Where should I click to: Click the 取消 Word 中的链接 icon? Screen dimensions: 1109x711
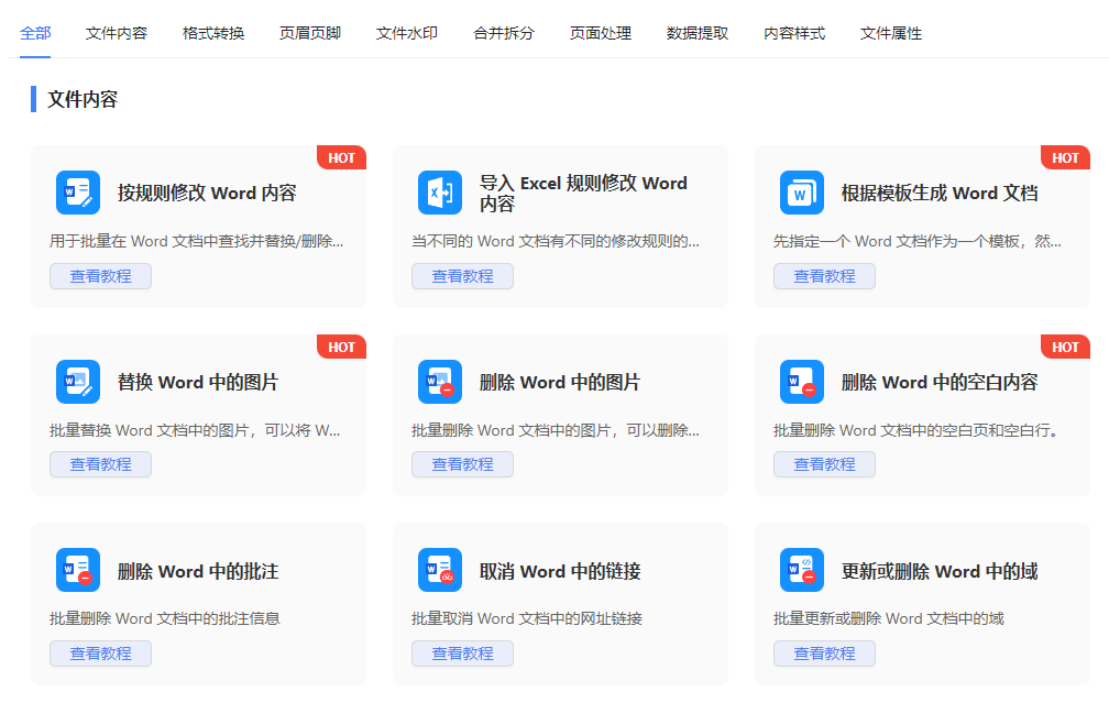[x=440, y=571]
